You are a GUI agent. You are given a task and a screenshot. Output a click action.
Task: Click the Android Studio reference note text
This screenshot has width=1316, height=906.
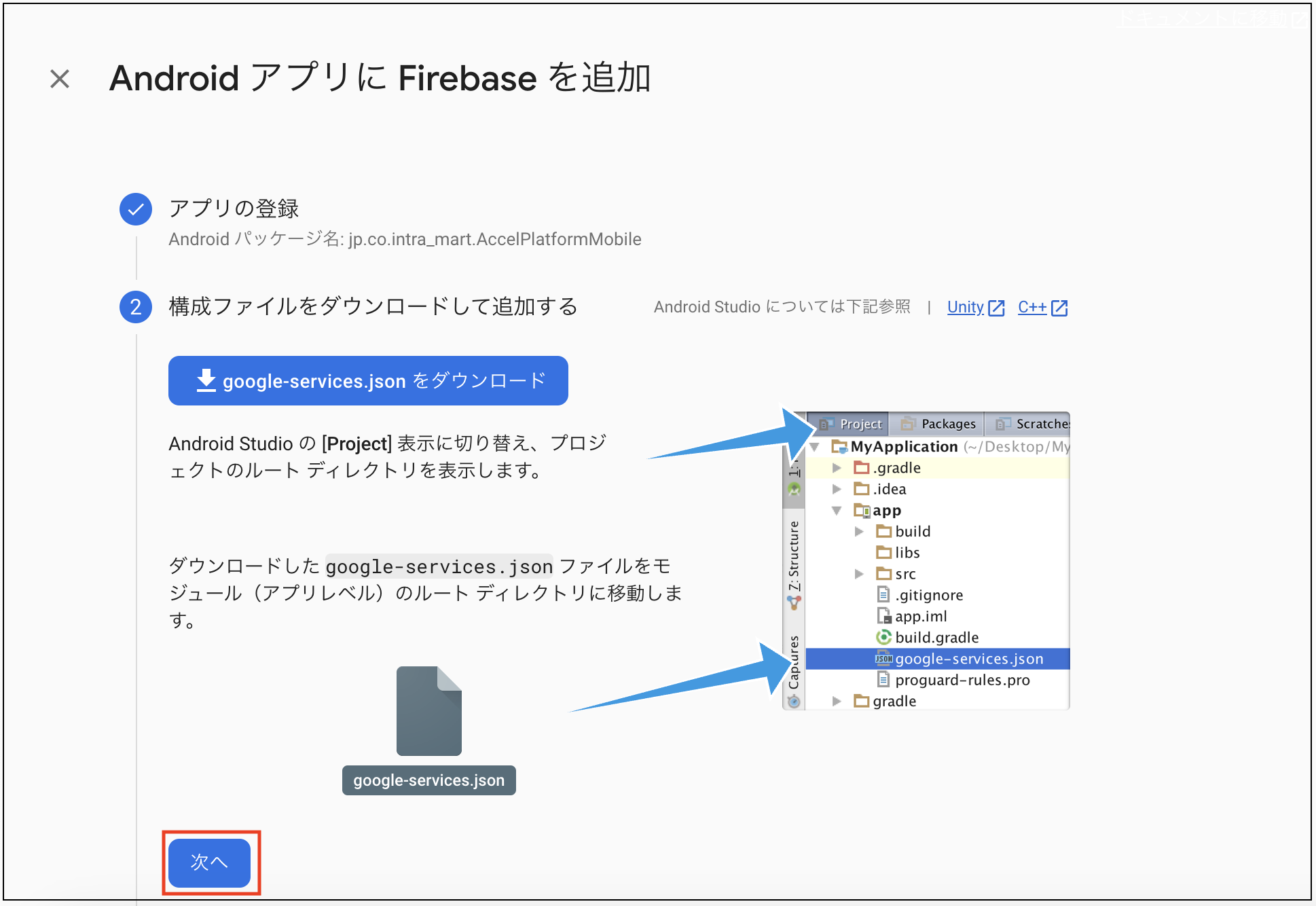point(782,307)
